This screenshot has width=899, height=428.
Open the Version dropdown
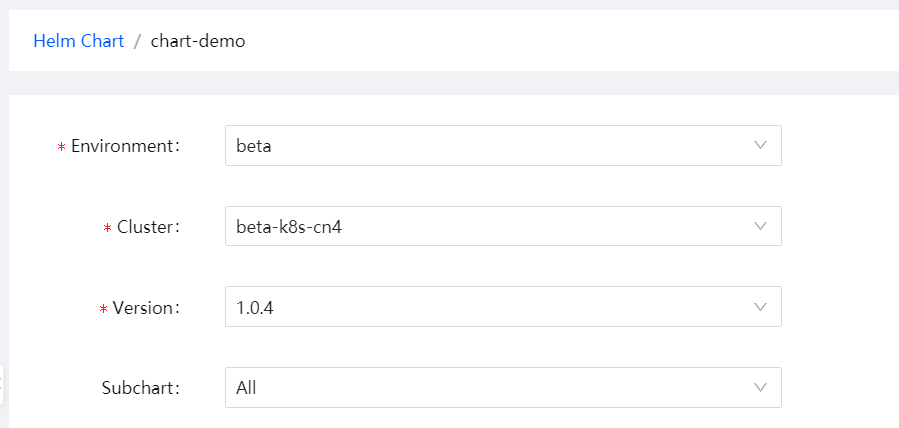point(502,307)
